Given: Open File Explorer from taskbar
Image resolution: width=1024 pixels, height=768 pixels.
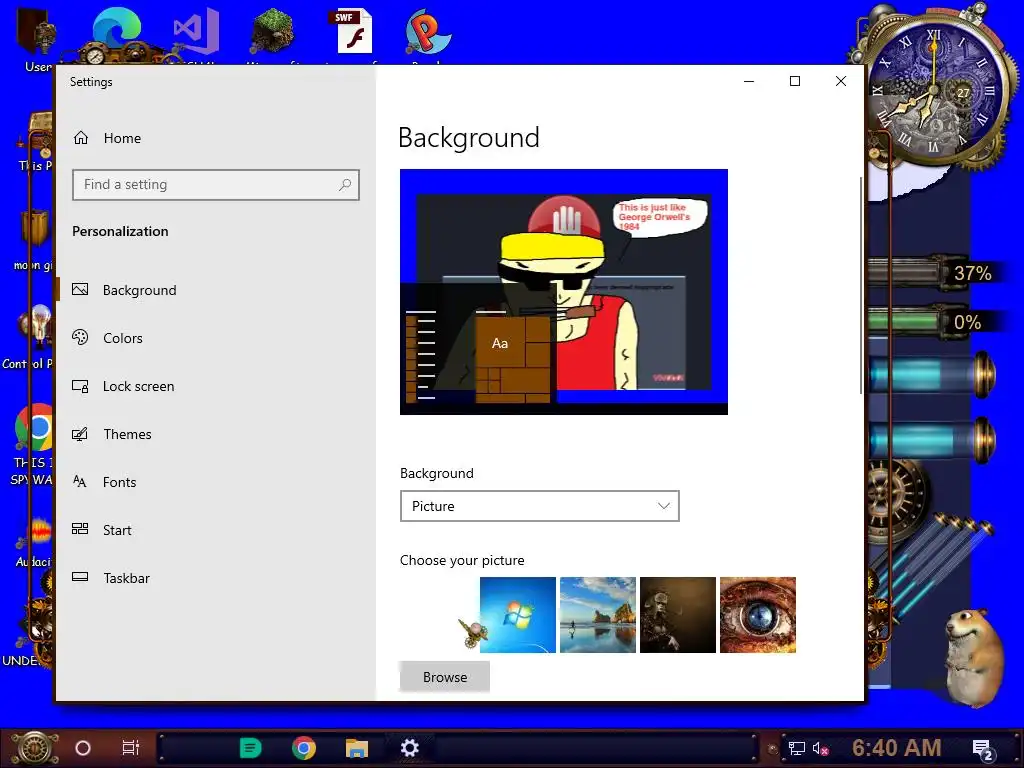Looking at the screenshot, I should point(357,748).
